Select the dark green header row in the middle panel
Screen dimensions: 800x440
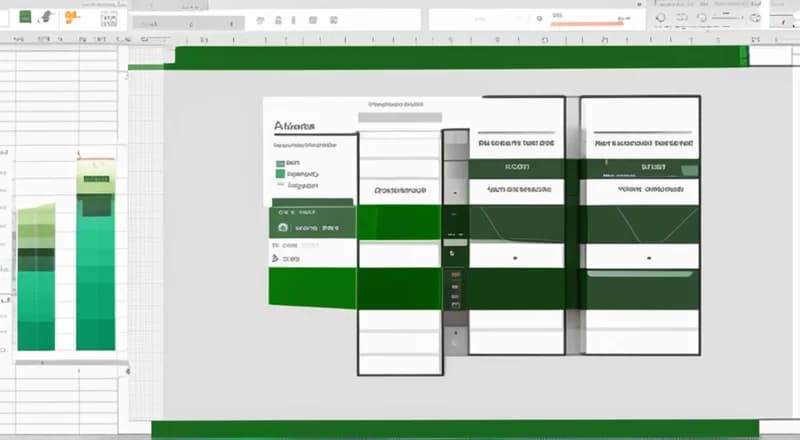[x=517, y=168]
